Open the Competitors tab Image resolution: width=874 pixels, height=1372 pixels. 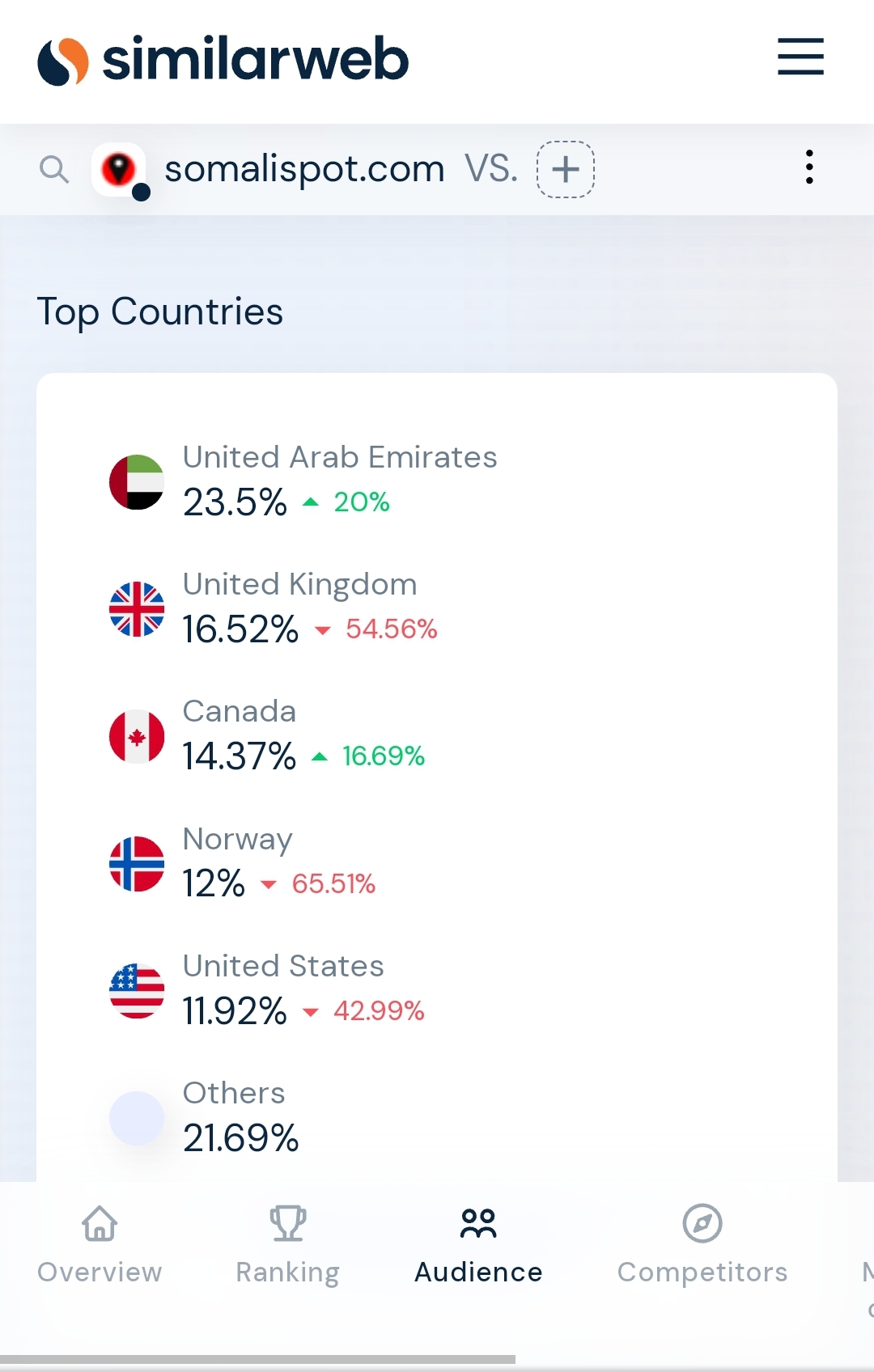pos(702,1245)
